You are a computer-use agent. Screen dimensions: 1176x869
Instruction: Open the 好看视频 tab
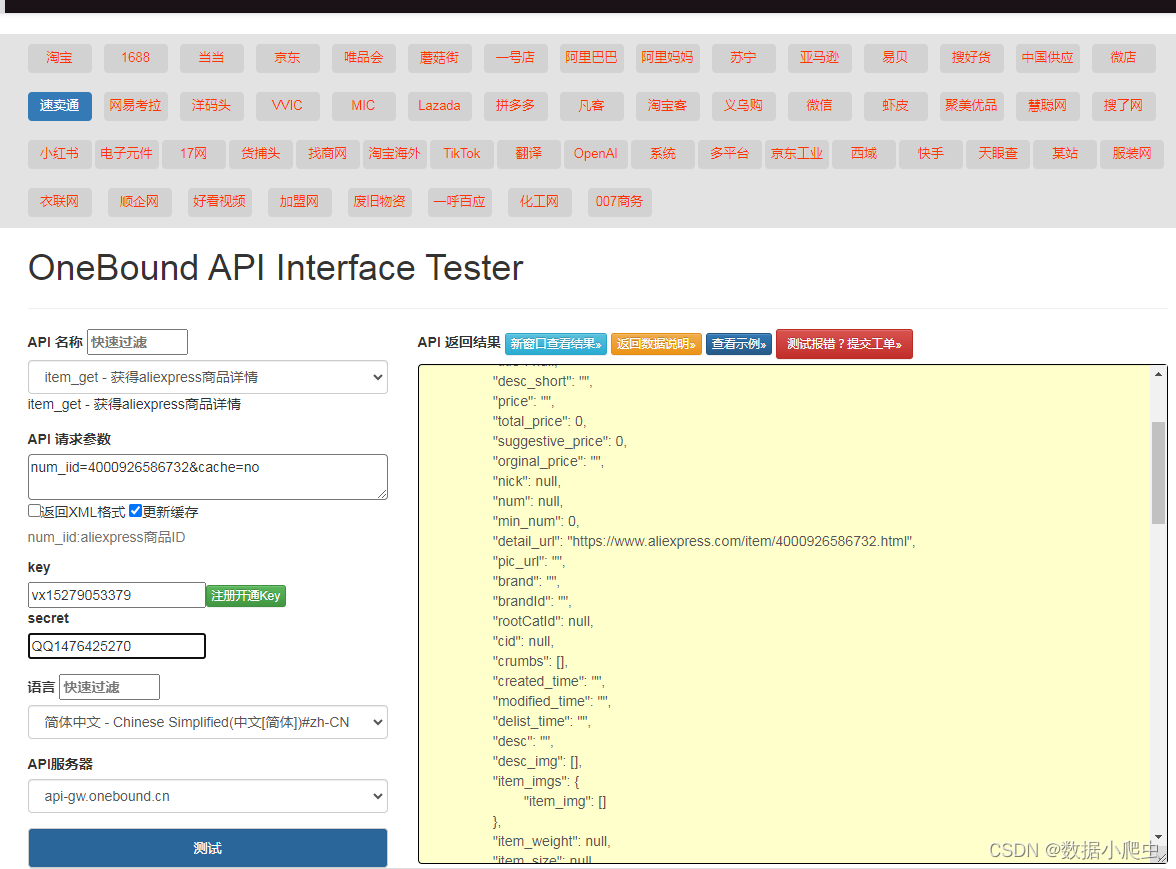[x=219, y=202]
